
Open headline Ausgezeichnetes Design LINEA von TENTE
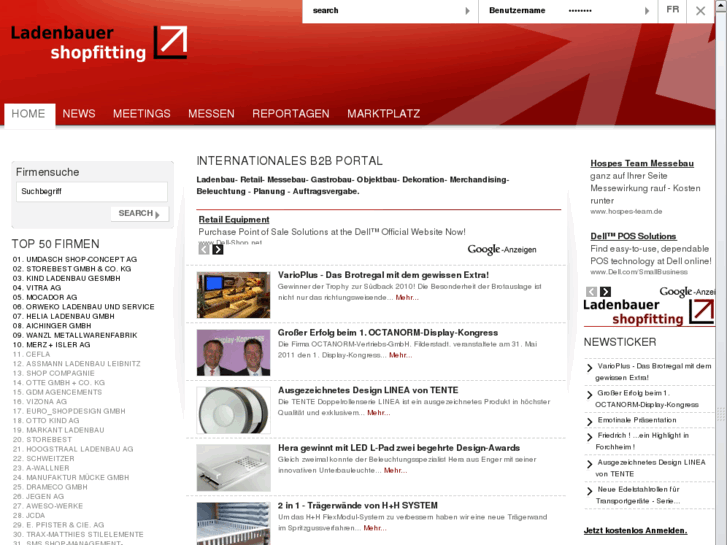pos(368,390)
